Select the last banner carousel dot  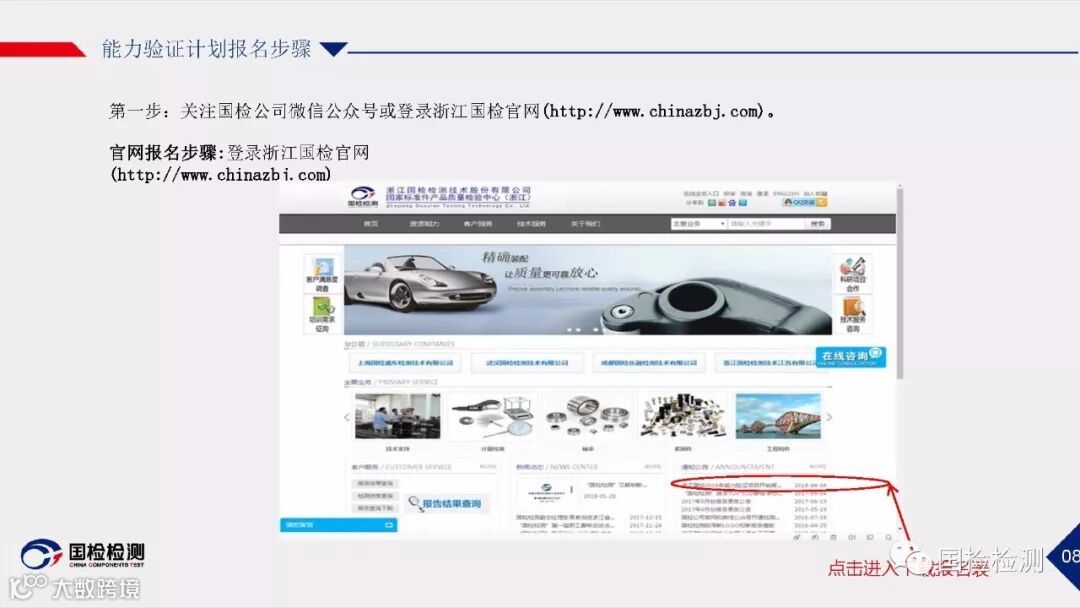point(596,330)
